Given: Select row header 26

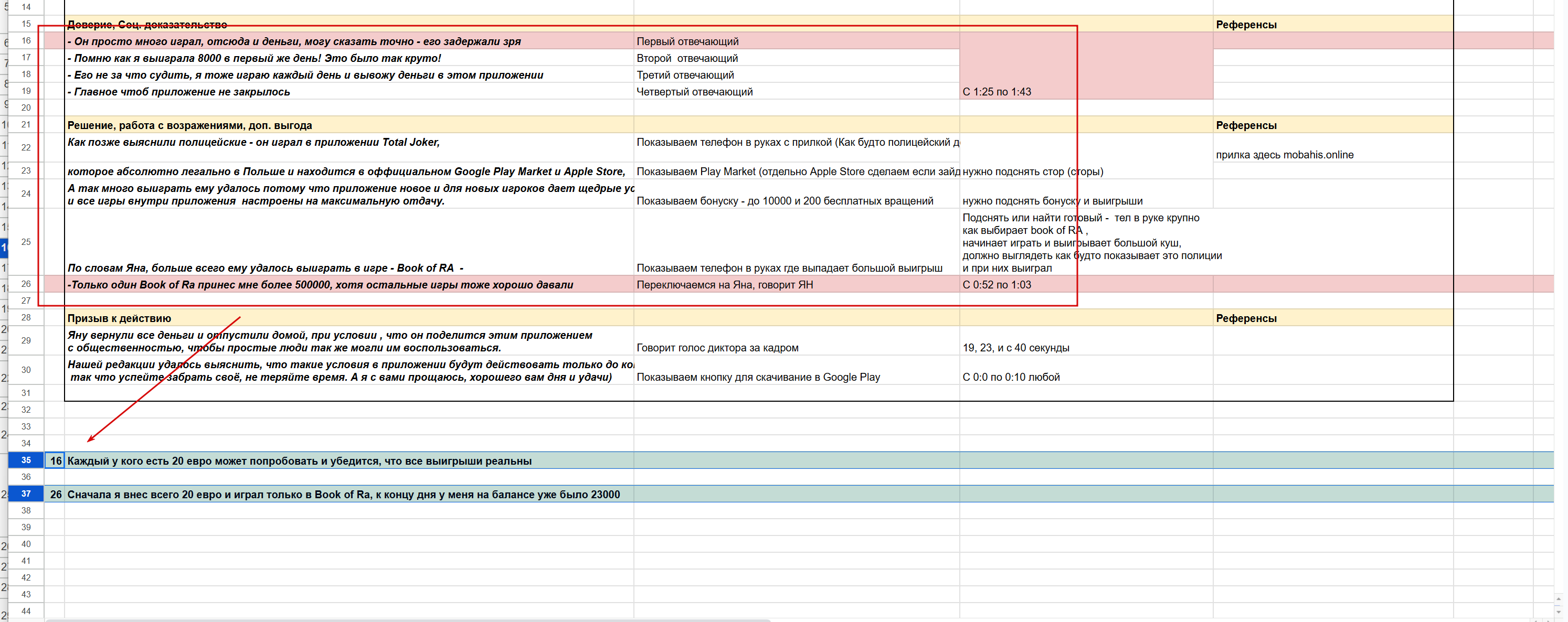Looking at the screenshot, I should point(26,284).
